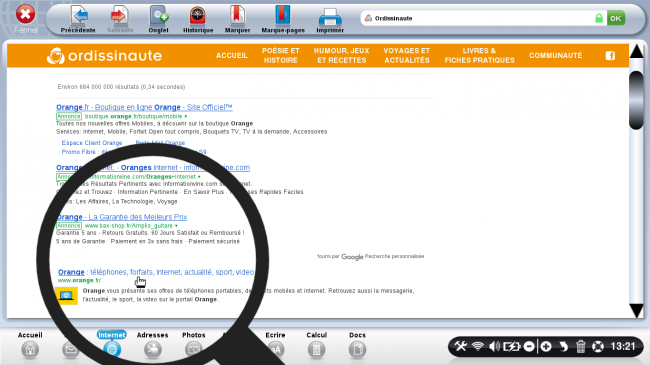
Task: Click the battery charging tray icon
Action: pyautogui.click(x=512, y=346)
